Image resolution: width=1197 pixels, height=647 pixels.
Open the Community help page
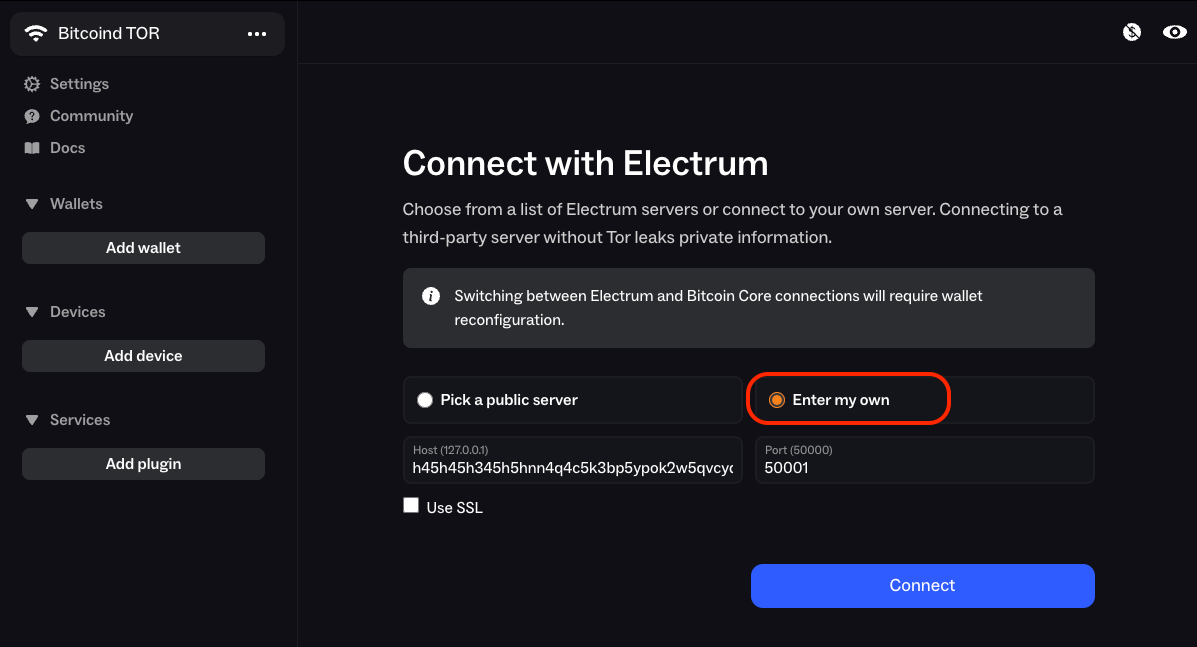point(91,116)
